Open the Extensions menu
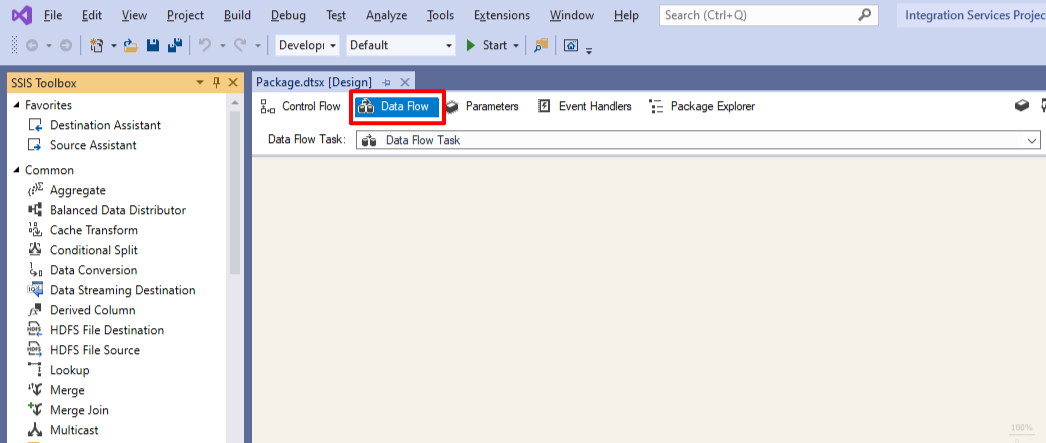Image resolution: width=1046 pixels, height=443 pixels. [502, 15]
